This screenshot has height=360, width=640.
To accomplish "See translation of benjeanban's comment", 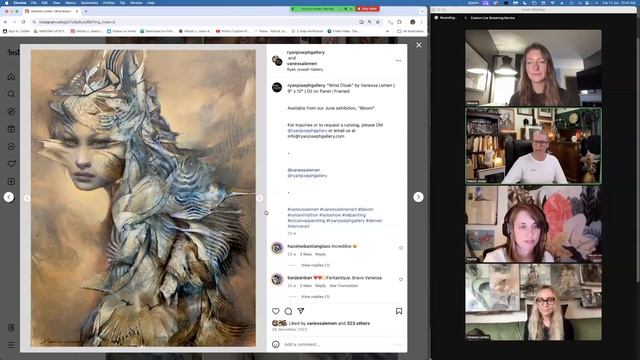I will tap(344, 286).
